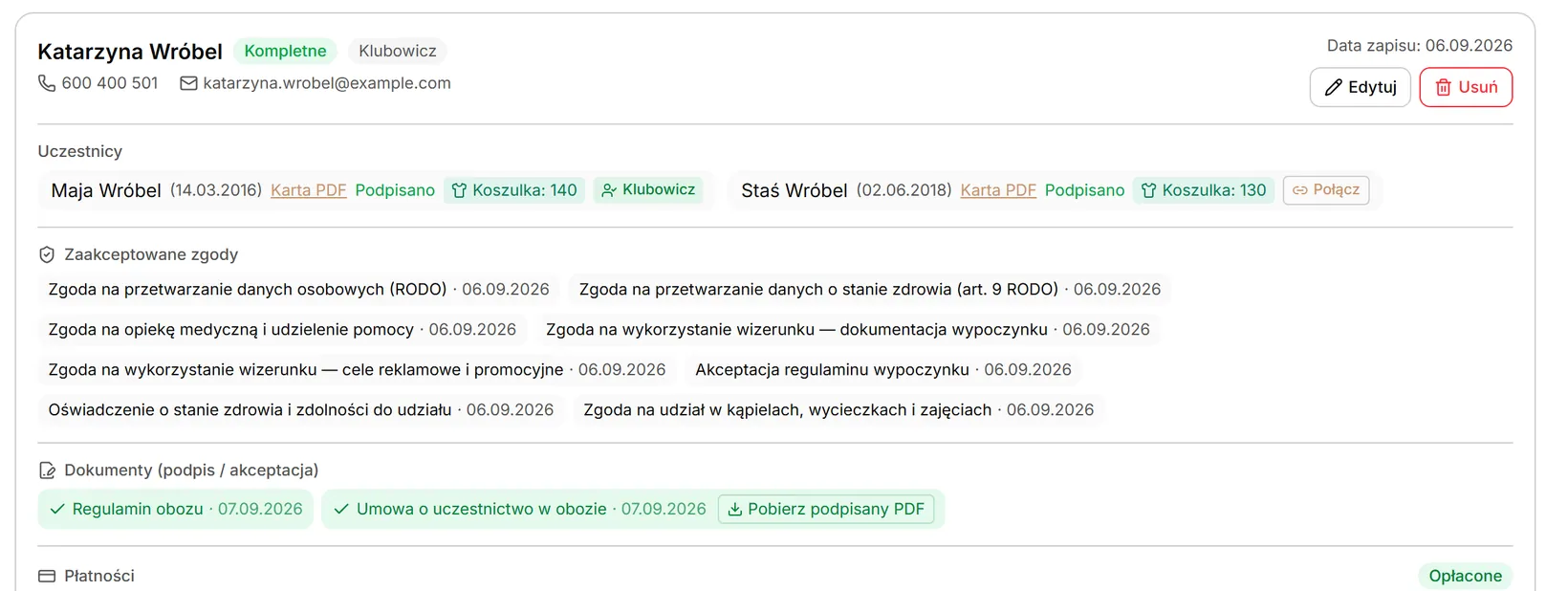Click the Połącz button for Staś Wróbel
The image size is (1568, 591).
click(x=1326, y=190)
